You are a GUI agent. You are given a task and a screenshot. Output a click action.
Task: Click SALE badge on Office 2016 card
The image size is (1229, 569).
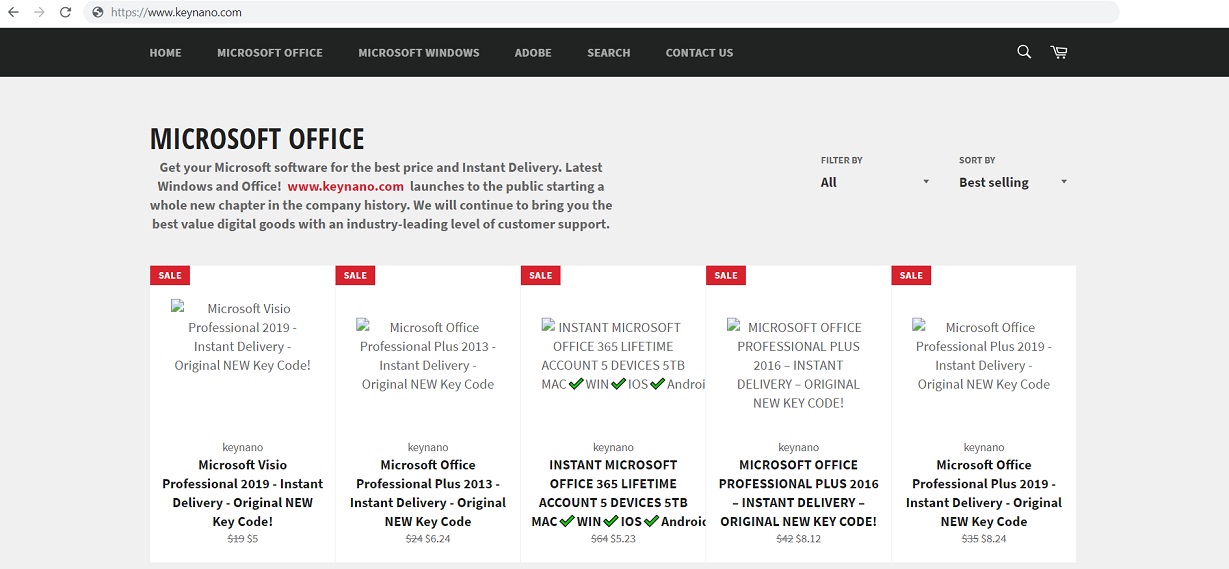[x=726, y=275]
